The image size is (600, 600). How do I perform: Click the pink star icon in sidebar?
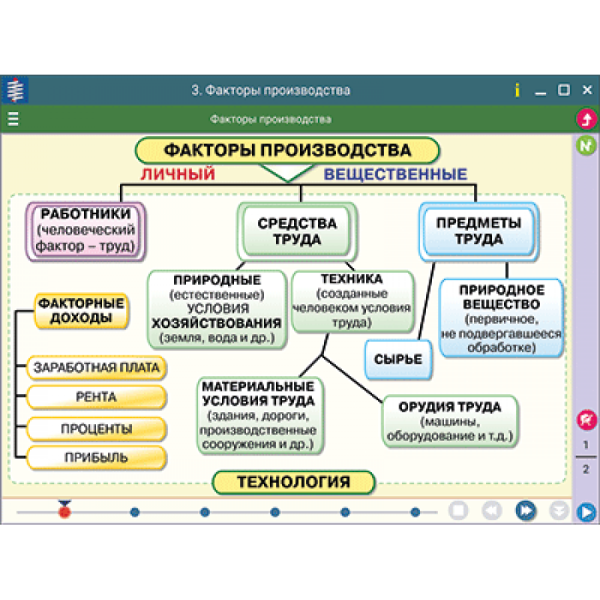click(x=586, y=420)
